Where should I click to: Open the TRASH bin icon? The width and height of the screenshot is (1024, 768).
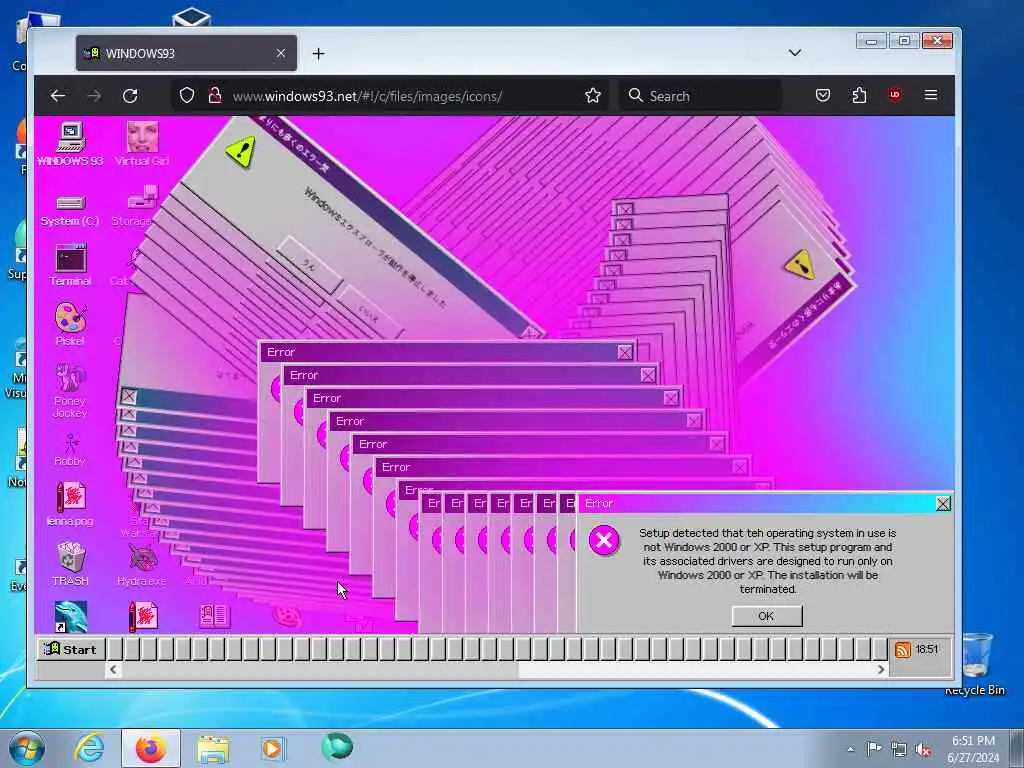point(70,564)
